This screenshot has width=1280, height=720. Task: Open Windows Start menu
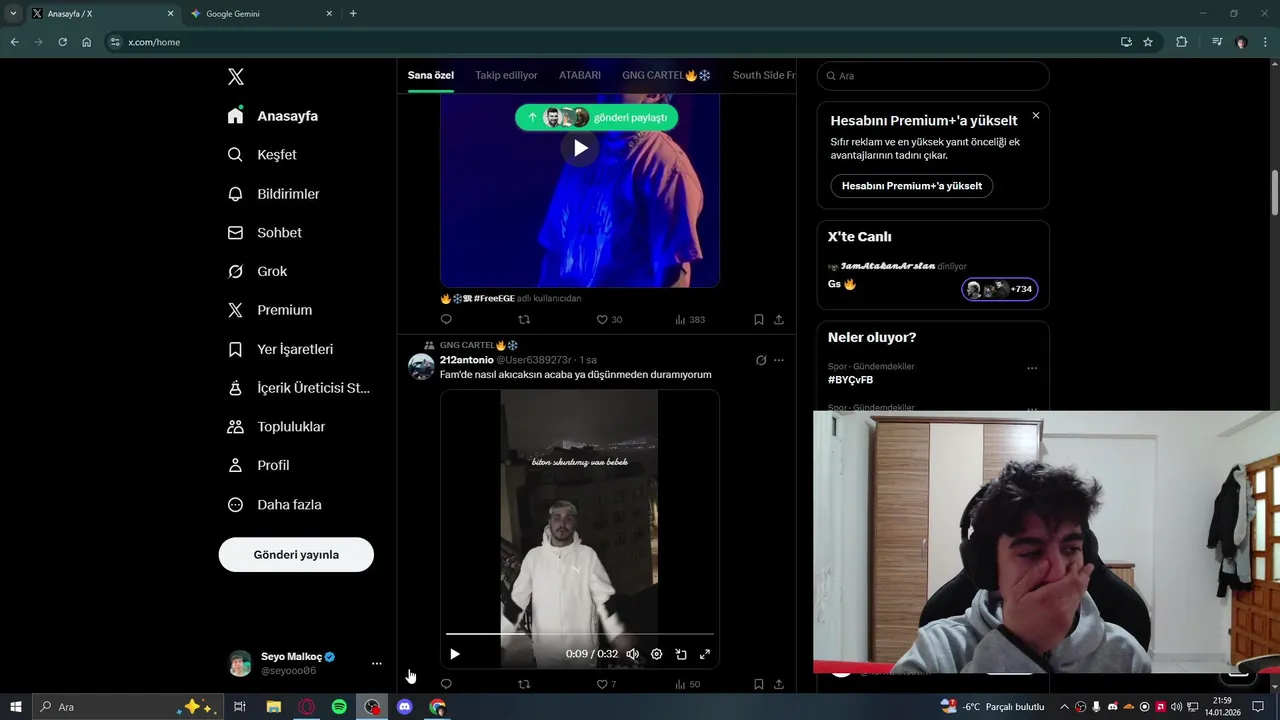[x=16, y=707]
